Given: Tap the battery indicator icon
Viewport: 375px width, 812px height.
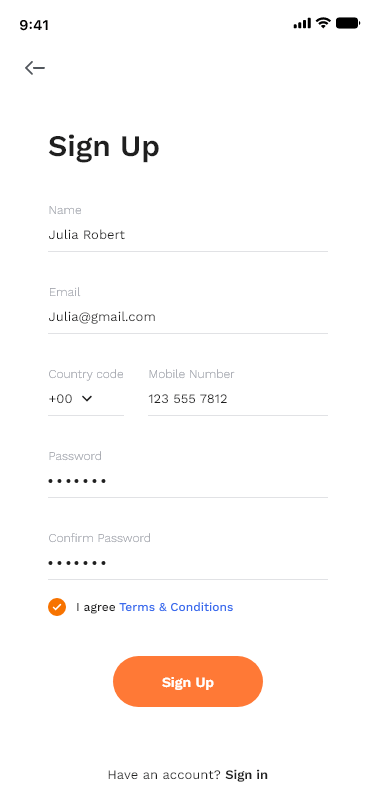Looking at the screenshot, I should pos(348,23).
